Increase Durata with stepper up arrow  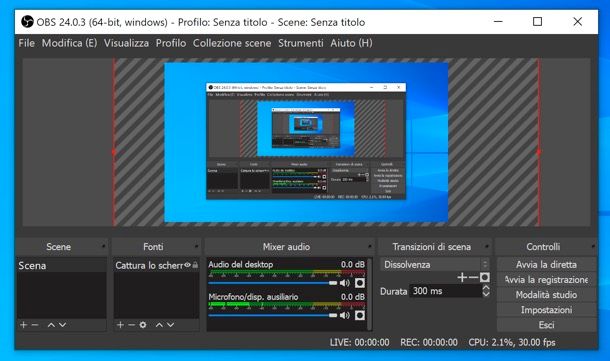click(x=486, y=287)
